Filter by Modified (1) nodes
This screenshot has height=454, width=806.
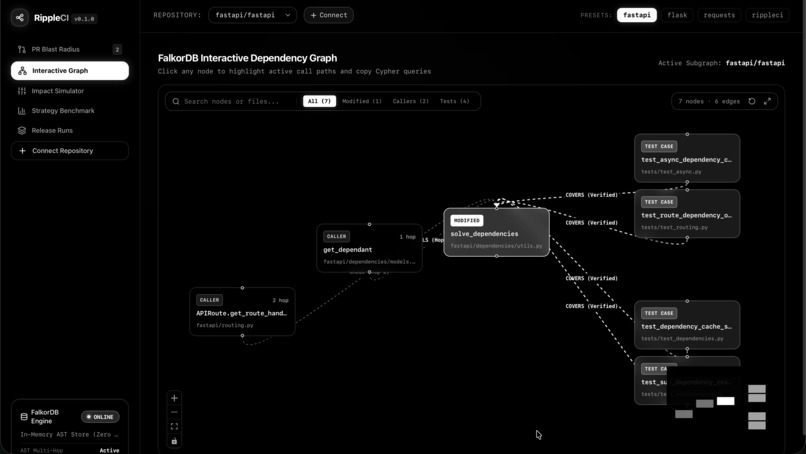(362, 101)
